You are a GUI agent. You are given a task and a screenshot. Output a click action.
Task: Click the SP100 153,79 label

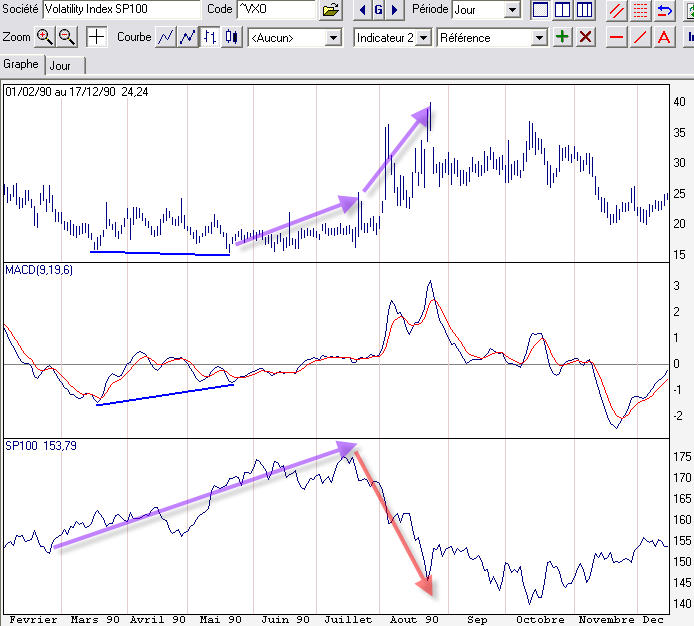pyautogui.click(x=41, y=446)
